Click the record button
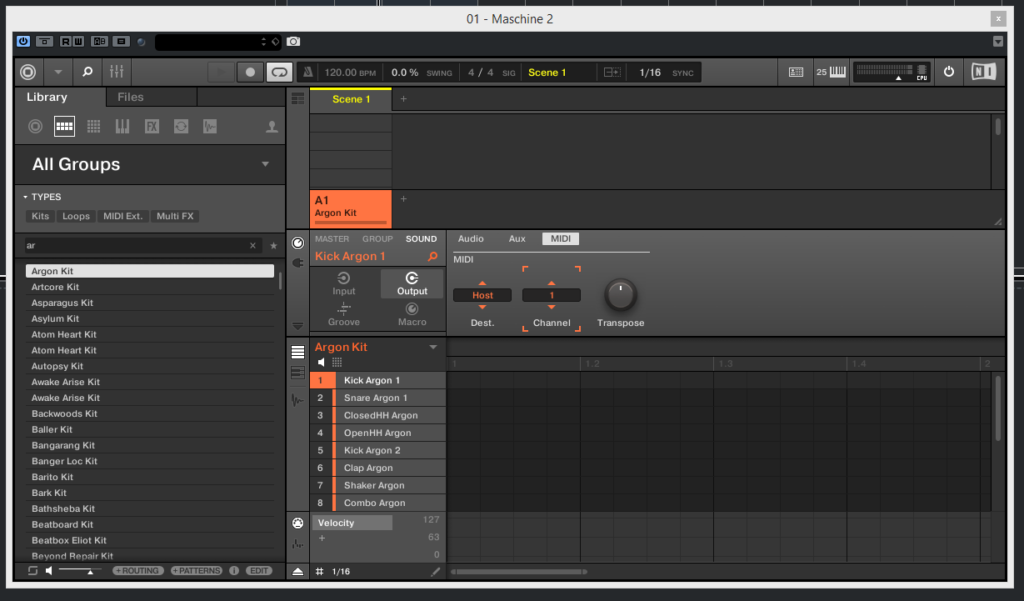Screen dimensions: 1024x601 pyautogui.click(x=250, y=73)
